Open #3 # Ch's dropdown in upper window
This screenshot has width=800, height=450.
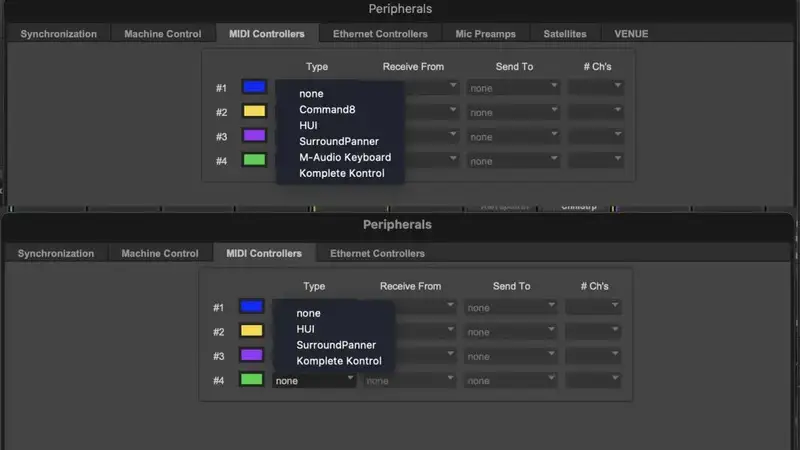pyautogui.click(x=596, y=137)
